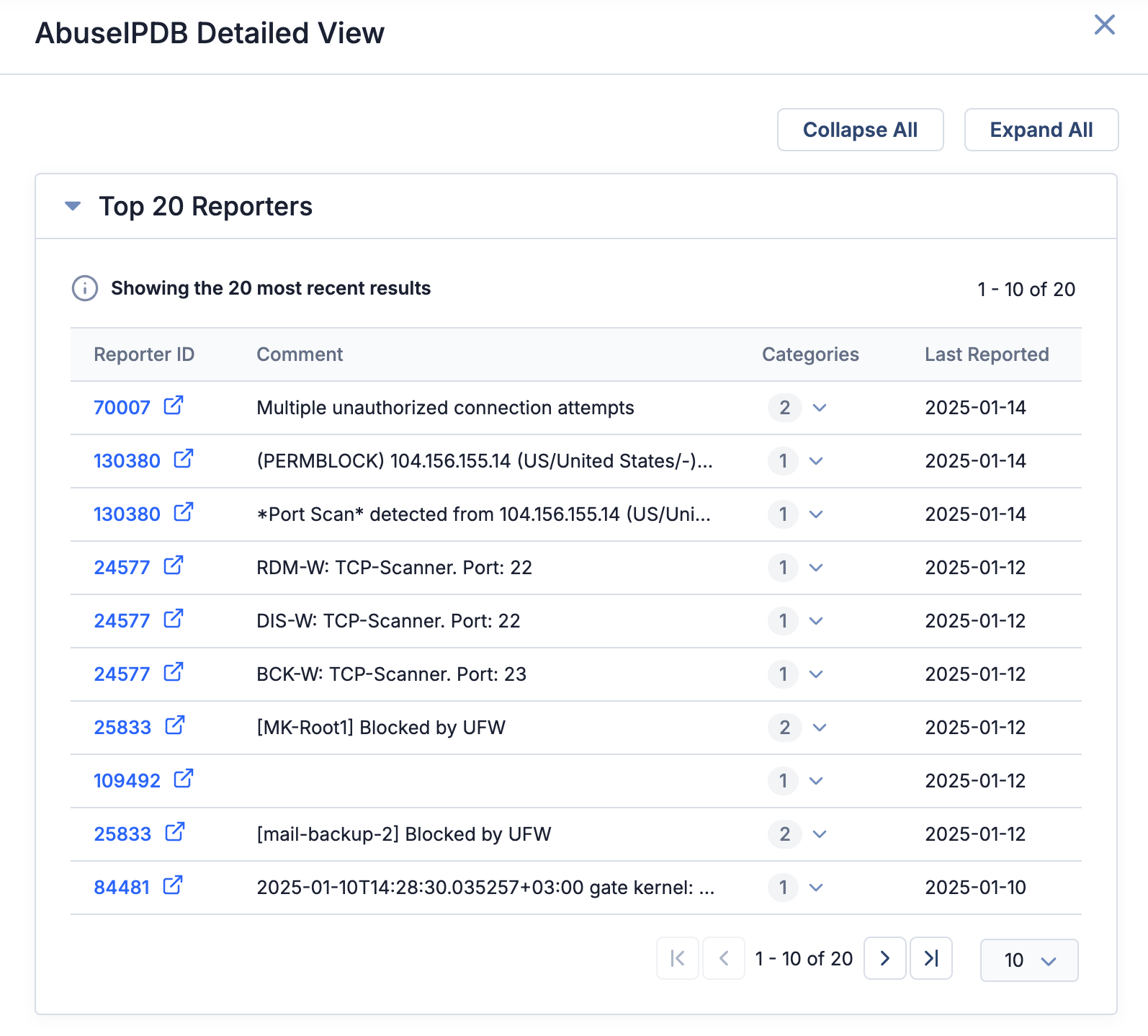Open reporter ID 84481 link

click(122, 888)
